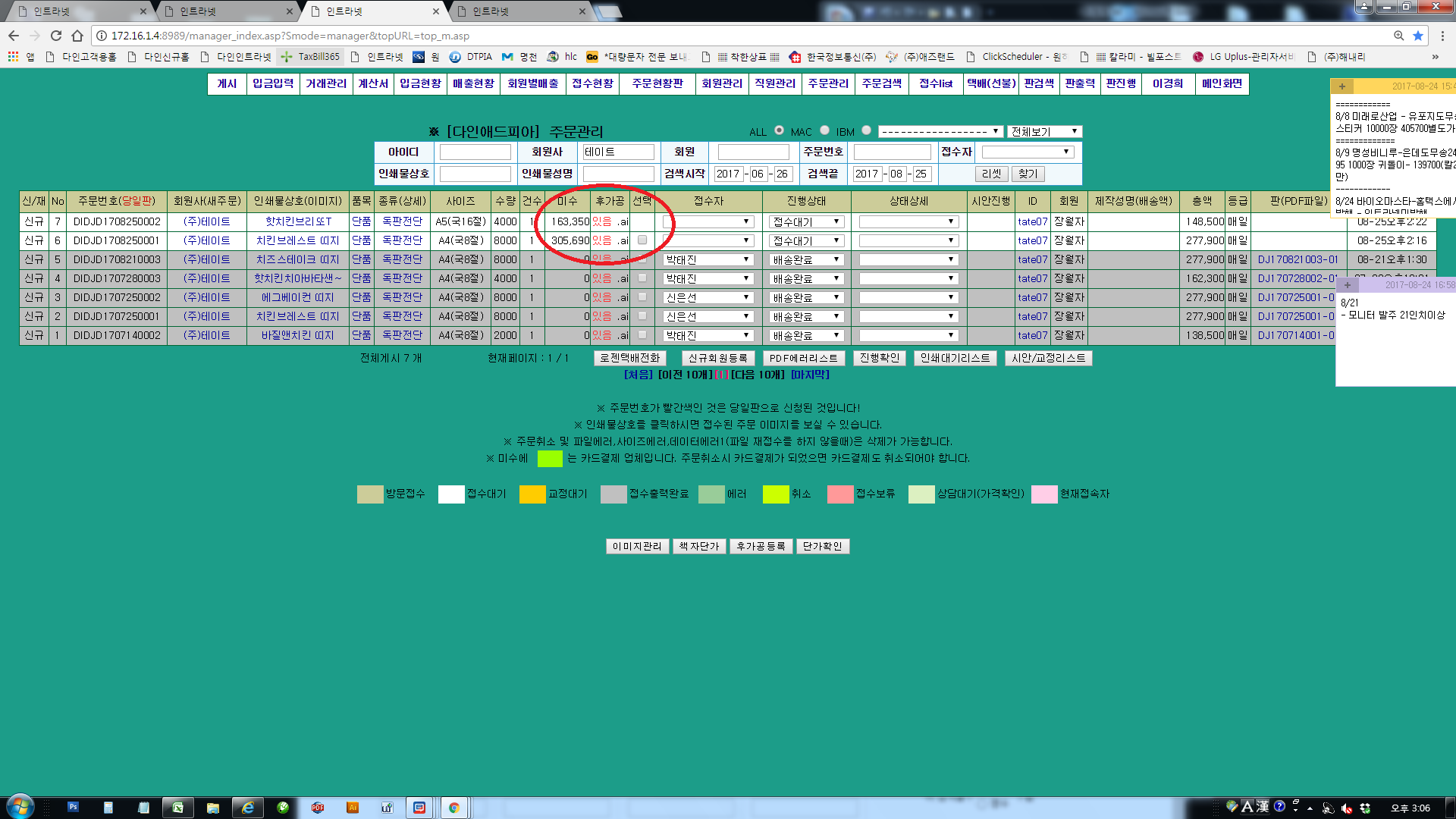The image size is (1456, 819).
Task: Open the 매출현황 menu item
Action: [x=473, y=83]
